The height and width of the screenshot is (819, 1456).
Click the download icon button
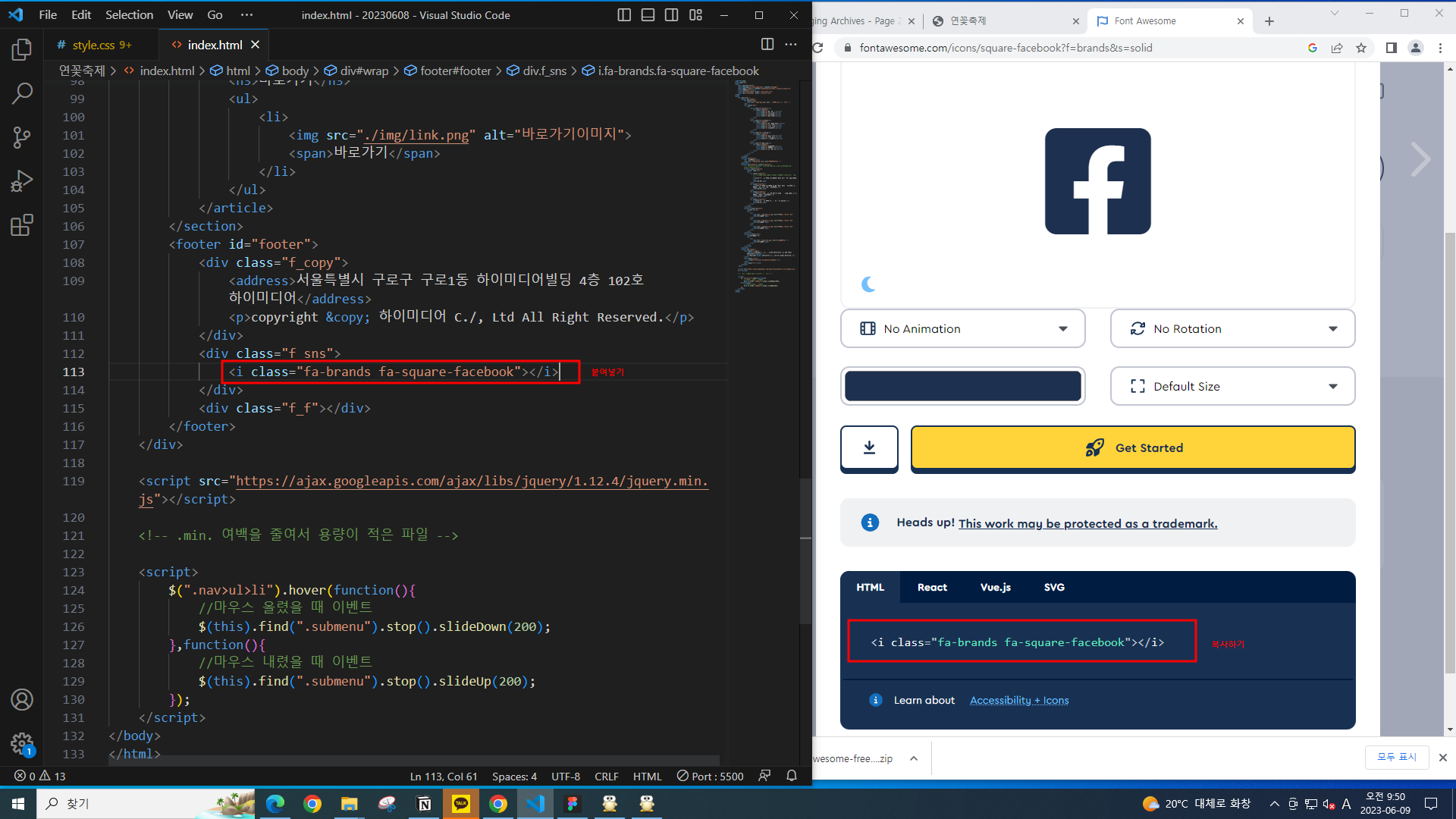(x=869, y=448)
